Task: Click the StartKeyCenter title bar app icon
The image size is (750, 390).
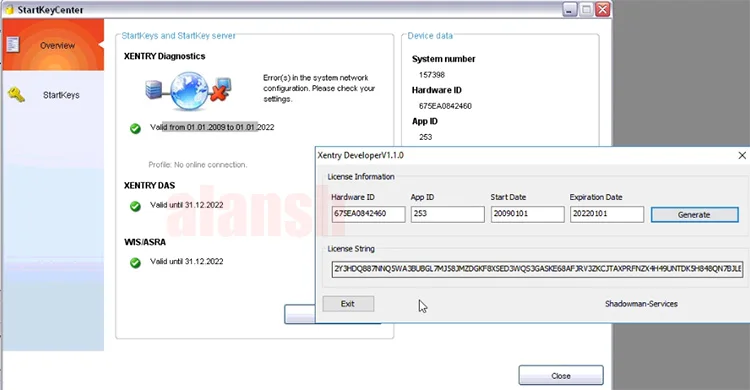Action: (9, 10)
